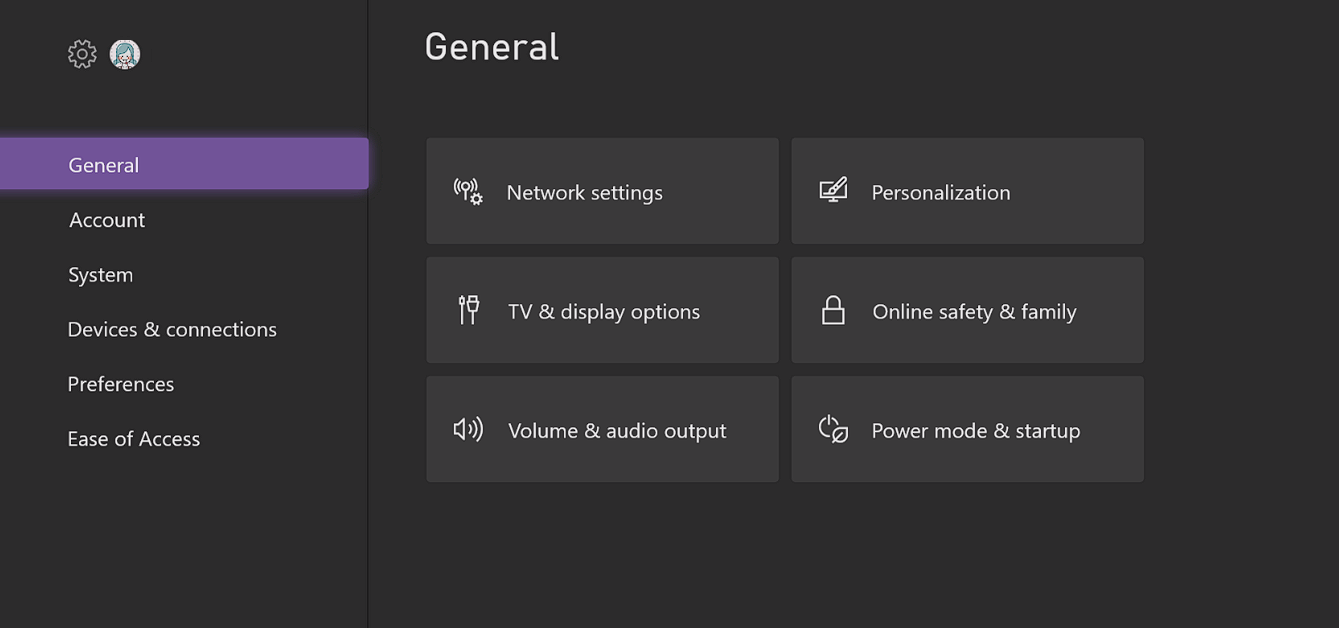Select the TV & display options label

click(x=604, y=312)
